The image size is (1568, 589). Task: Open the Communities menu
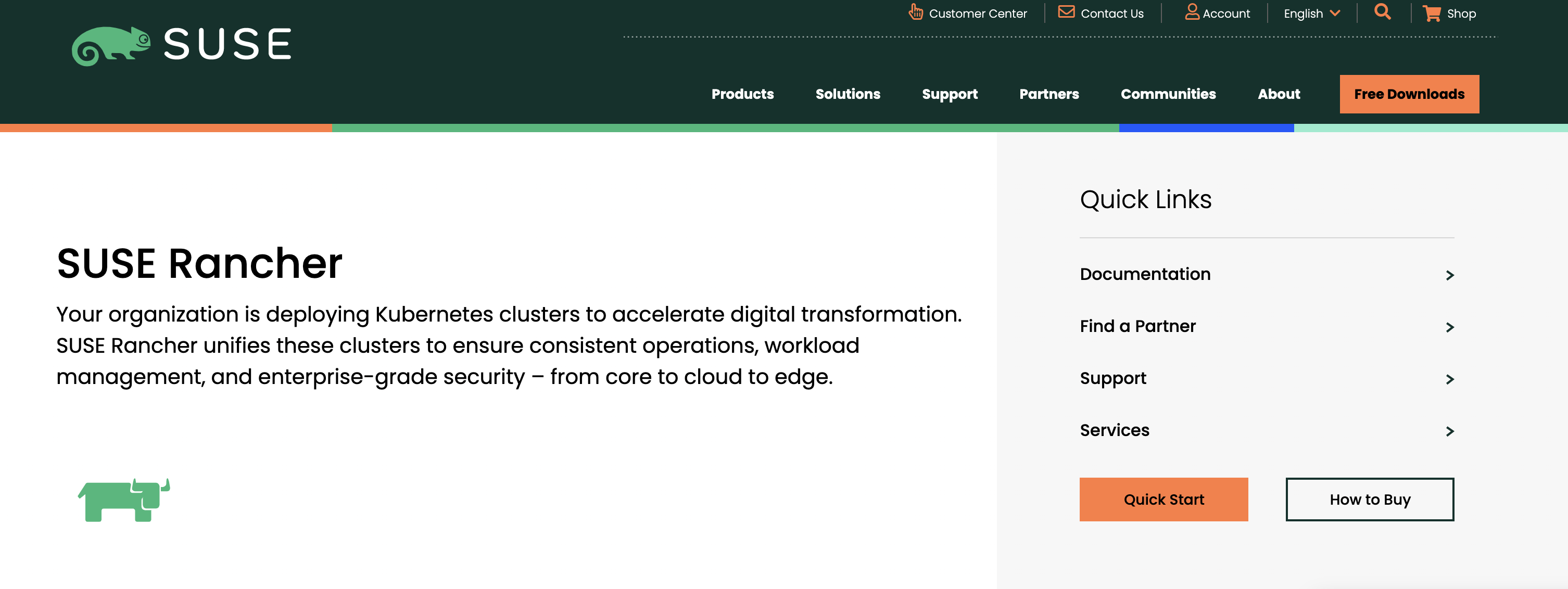1168,94
